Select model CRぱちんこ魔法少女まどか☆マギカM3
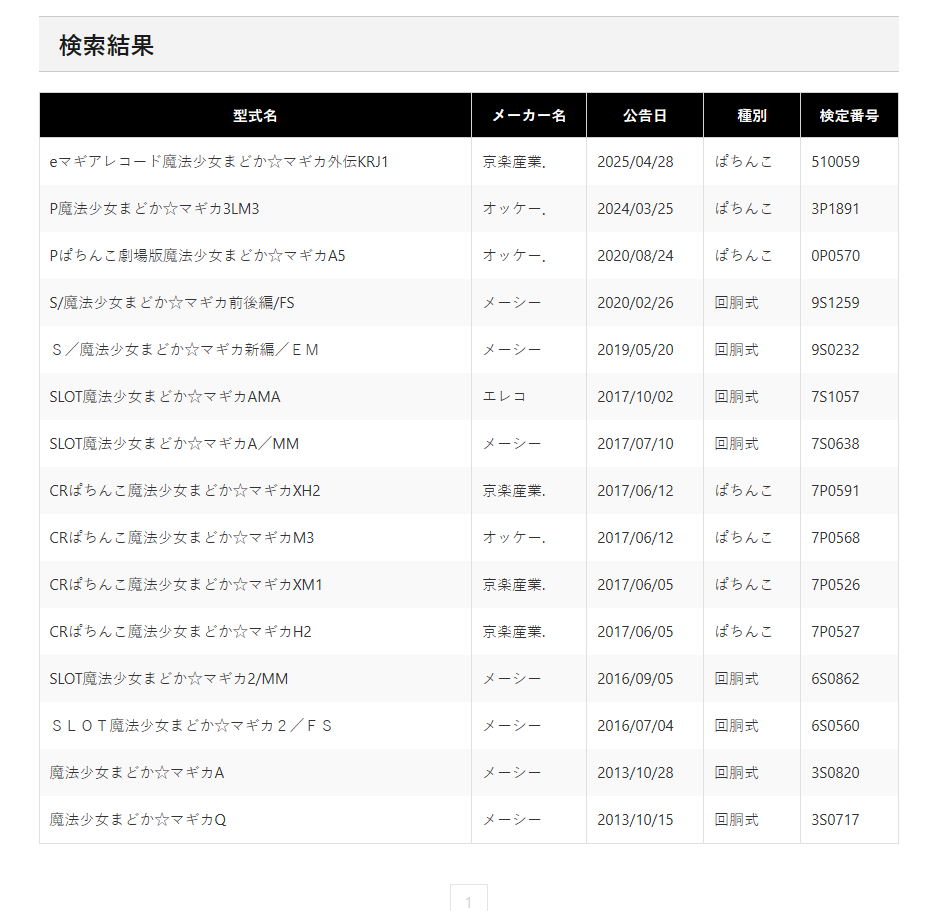Screen dimensions: 935x911 coord(182,538)
